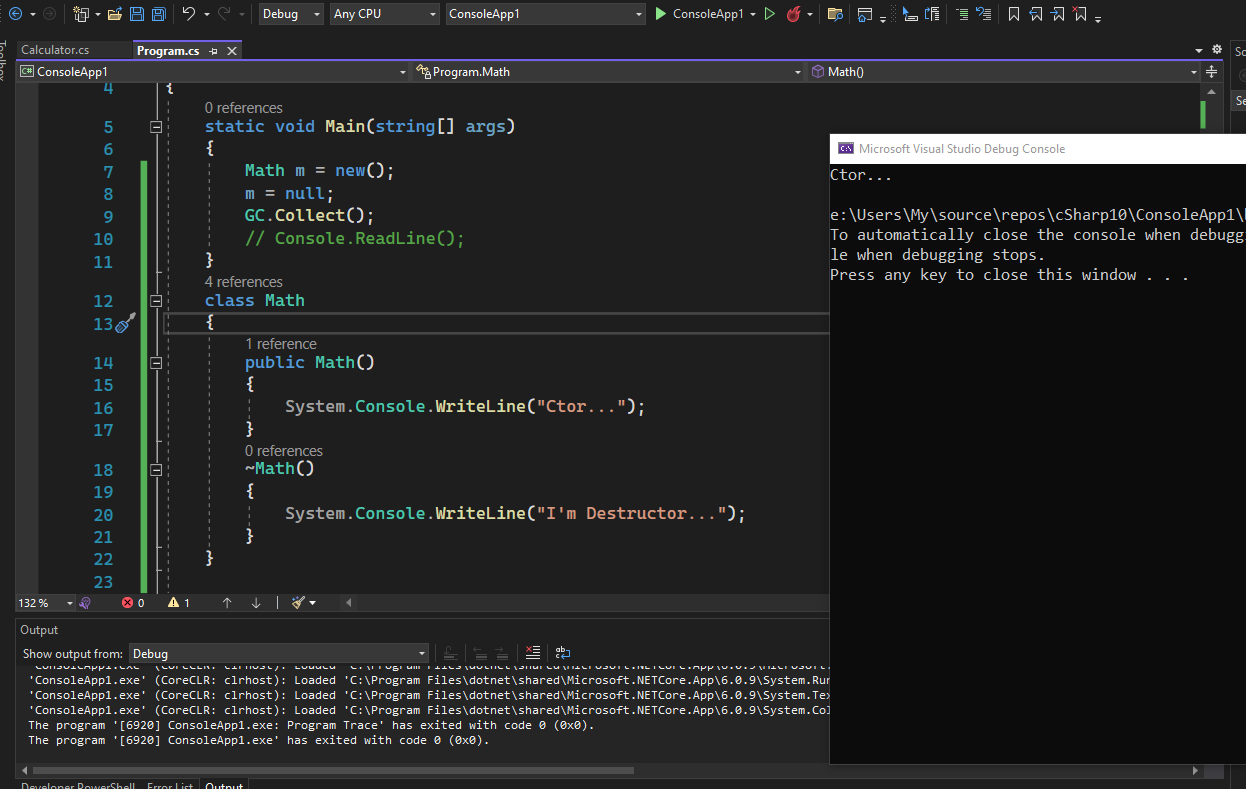Click the errors indicator showing 0
This screenshot has height=789, width=1246.
133,603
